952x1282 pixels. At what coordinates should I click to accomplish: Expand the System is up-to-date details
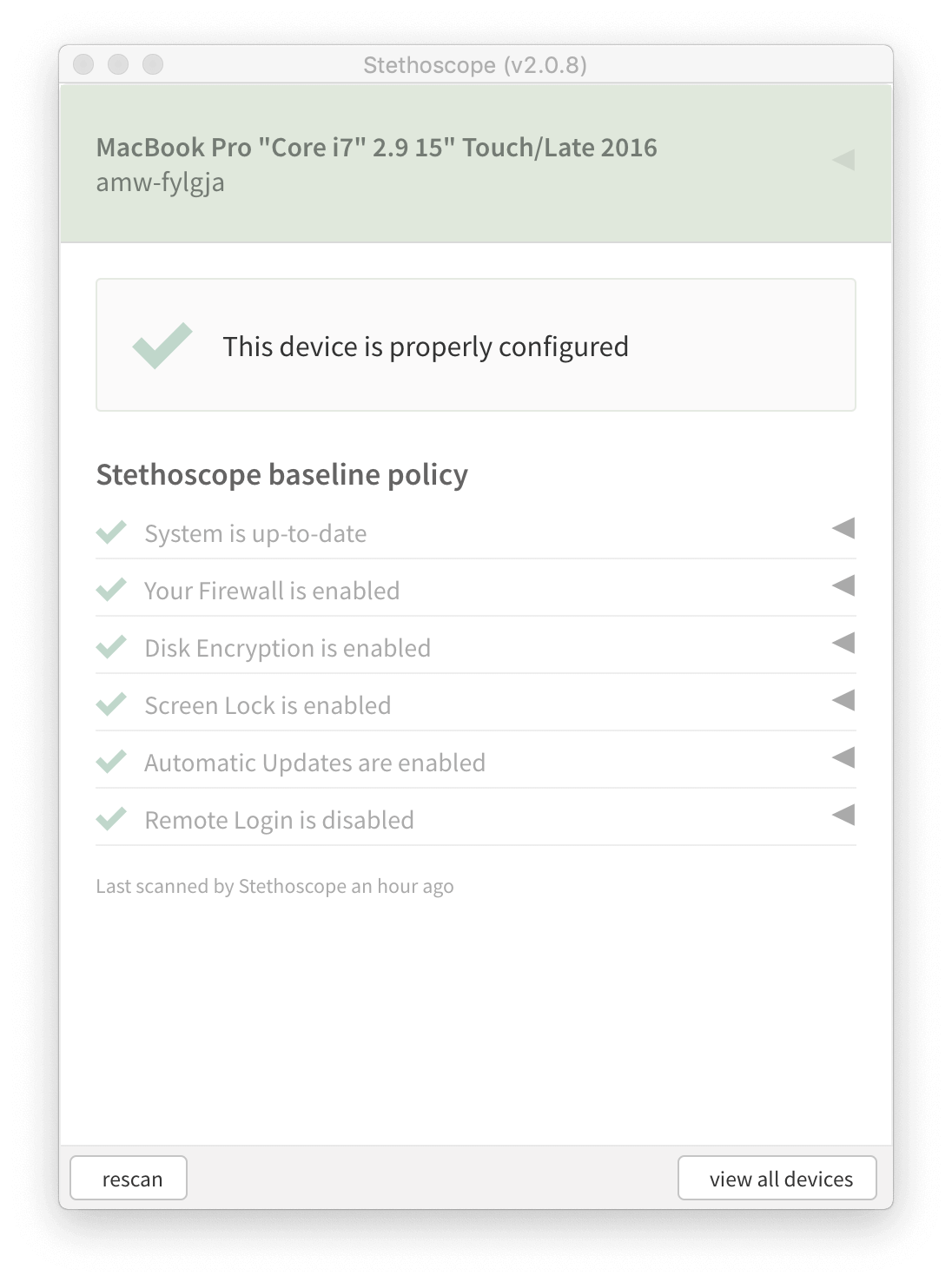click(x=843, y=528)
